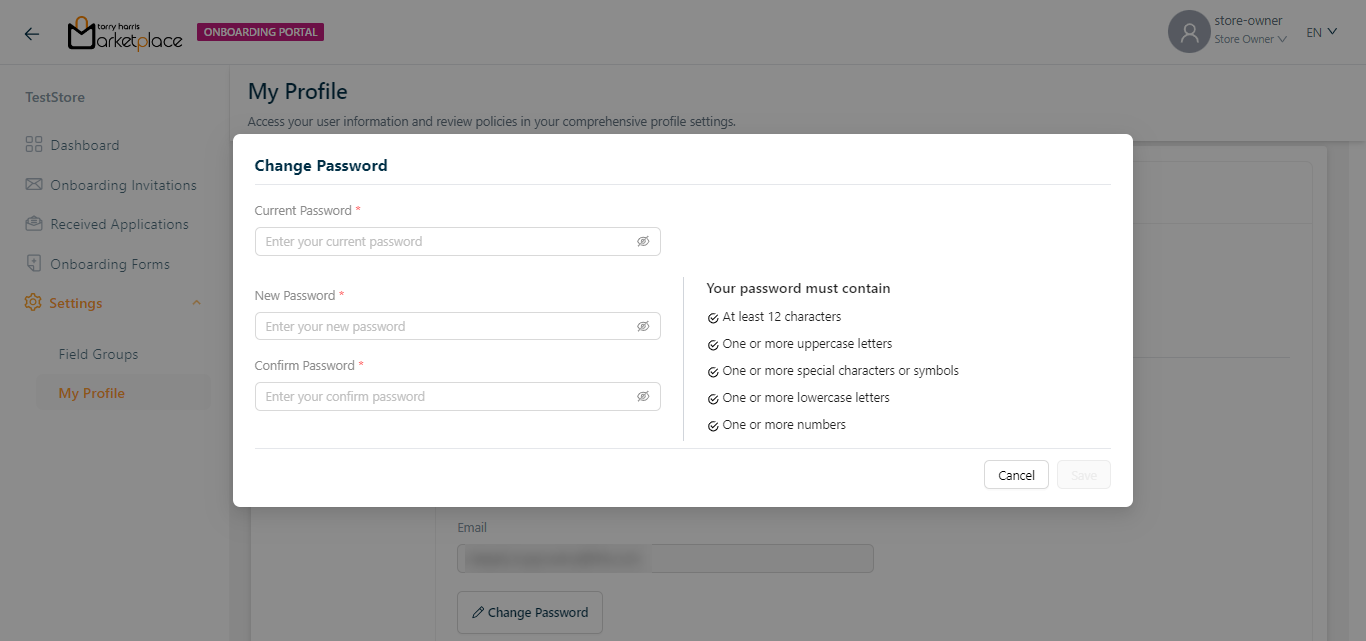Screen dimensions: 1366x641
Task: Click the Onboarding Invitations envelope icon
Action: (34, 185)
